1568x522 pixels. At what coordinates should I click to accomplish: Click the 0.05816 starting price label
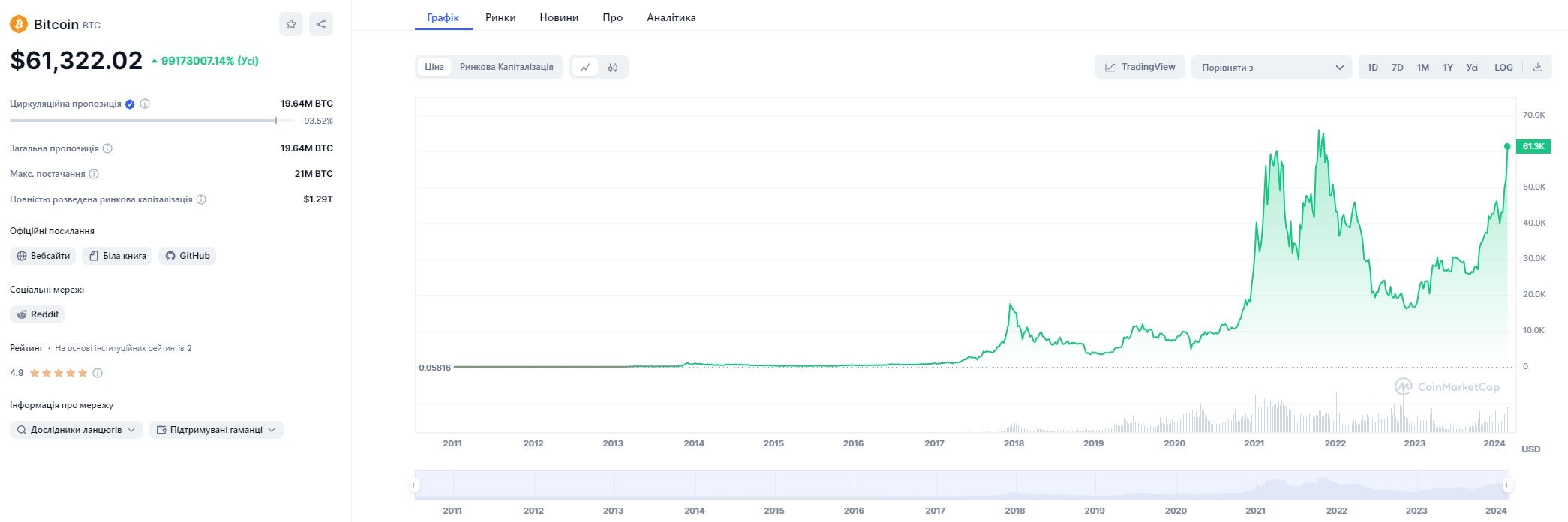pyautogui.click(x=435, y=367)
